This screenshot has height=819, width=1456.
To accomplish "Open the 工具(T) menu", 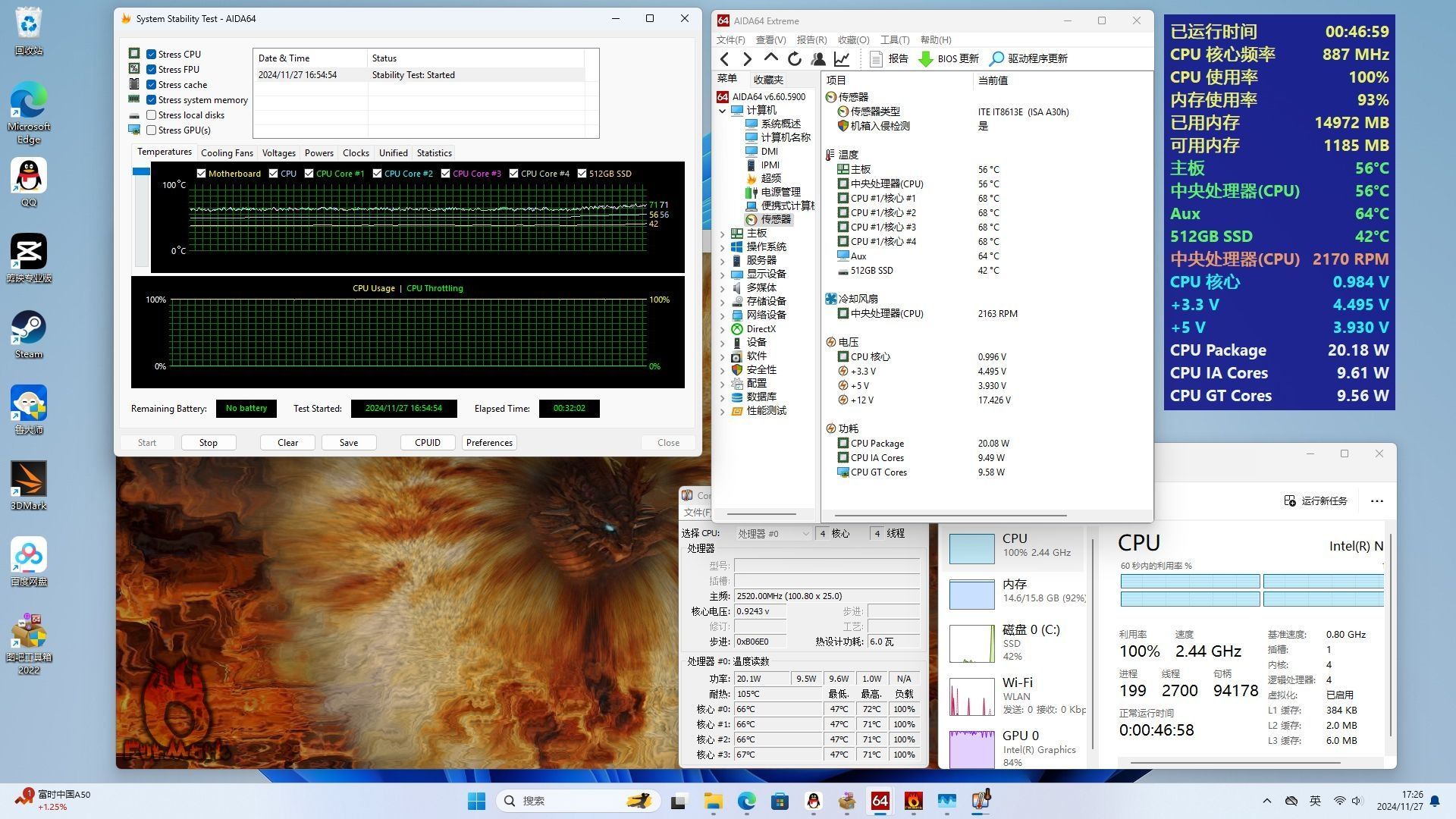I will [894, 39].
